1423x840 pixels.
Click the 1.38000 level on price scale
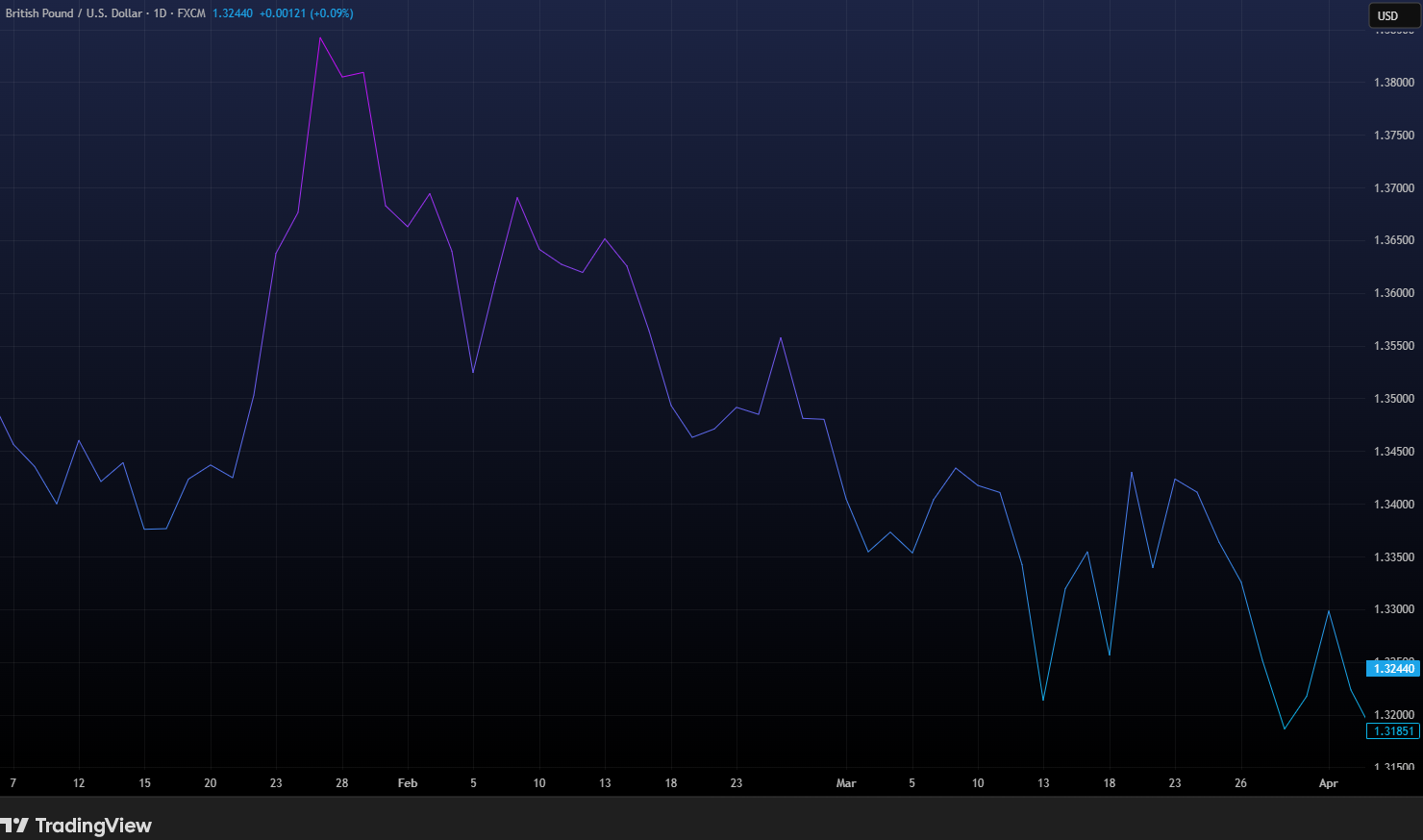pyautogui.click(x=1394, y=83)
